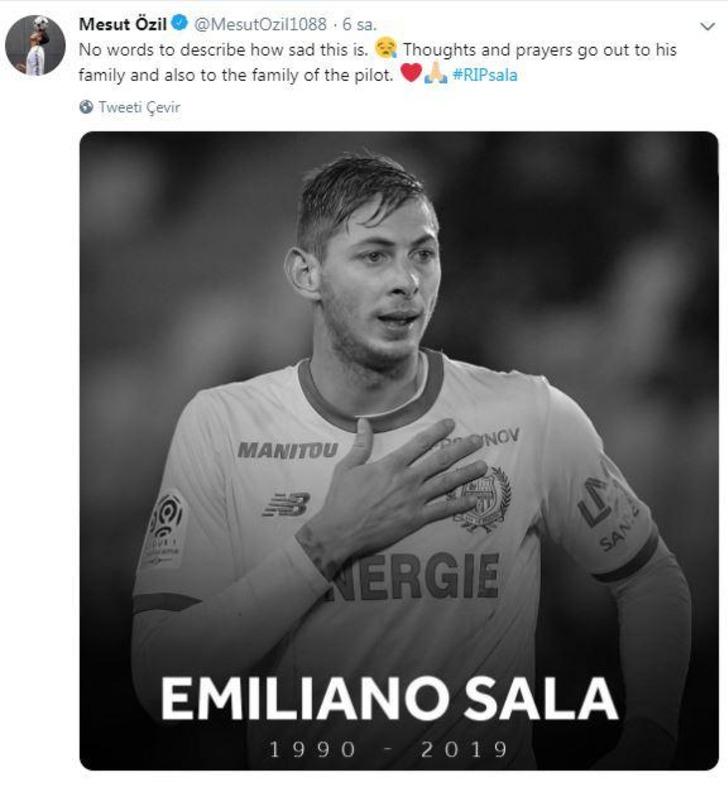Viewport: 728px width, 787px height.
Task: Click the MANITOU logo on the jersey
Action: pos(287,451)
